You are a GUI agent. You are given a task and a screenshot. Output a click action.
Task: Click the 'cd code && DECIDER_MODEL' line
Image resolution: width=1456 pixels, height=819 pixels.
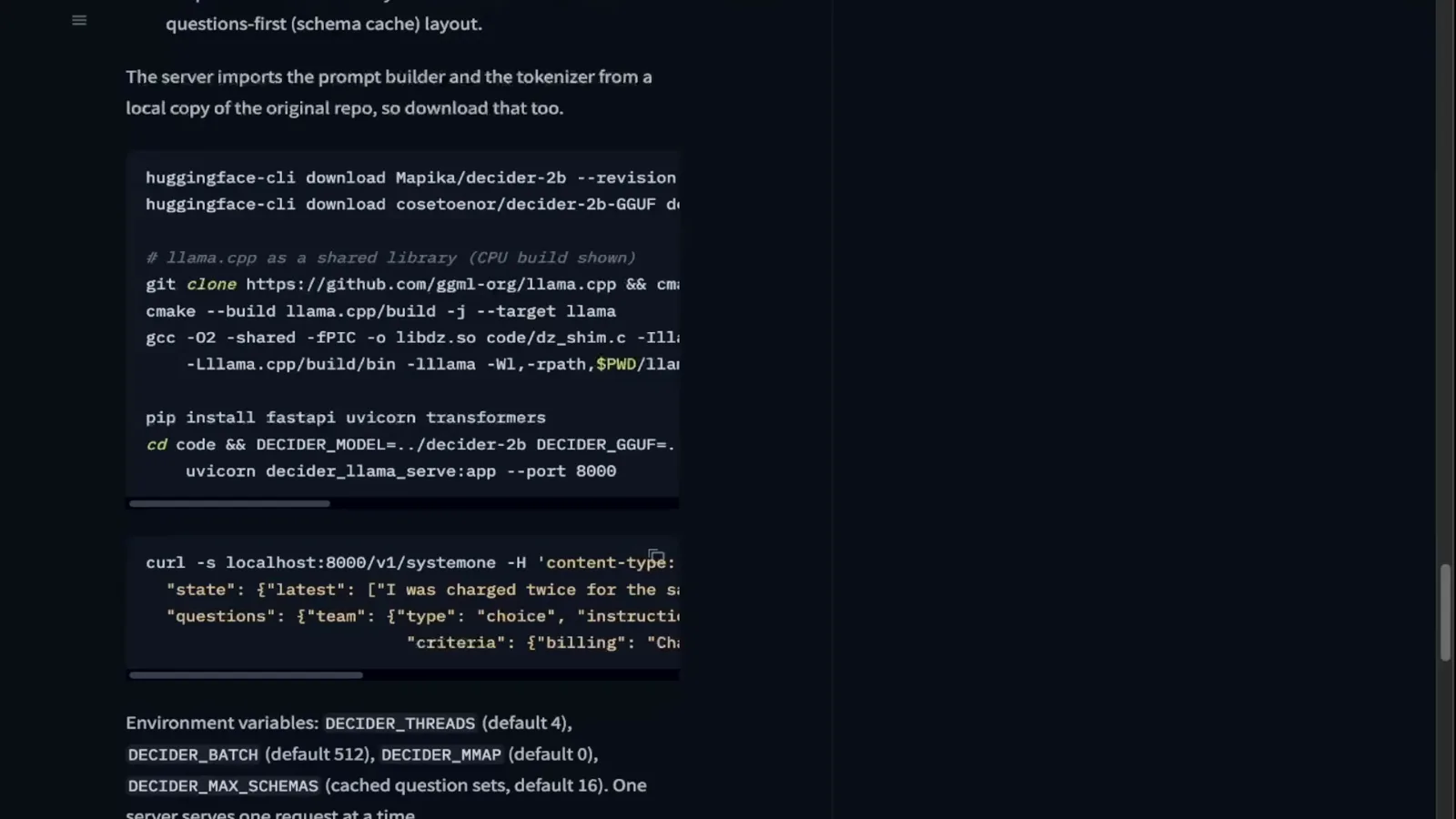(x=410, y=444)
